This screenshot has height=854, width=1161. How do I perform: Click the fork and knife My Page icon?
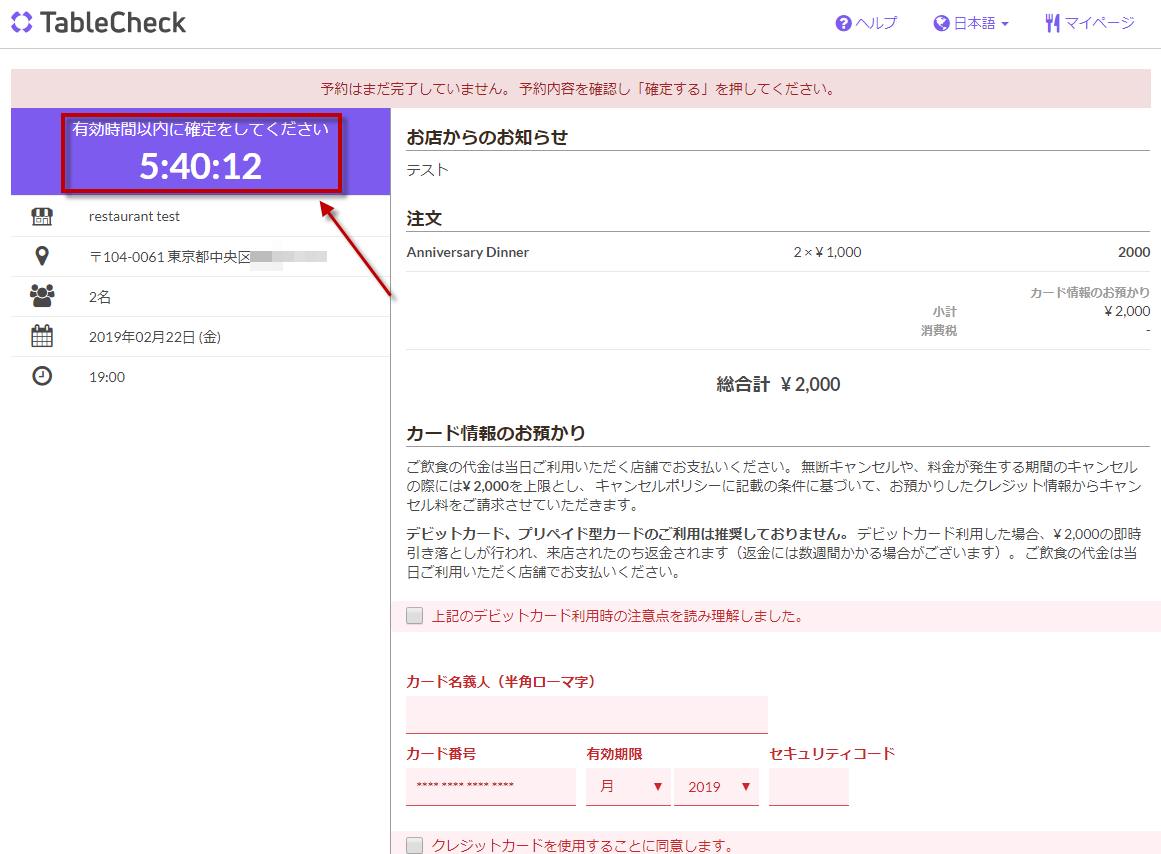(x=1052, y=23)
